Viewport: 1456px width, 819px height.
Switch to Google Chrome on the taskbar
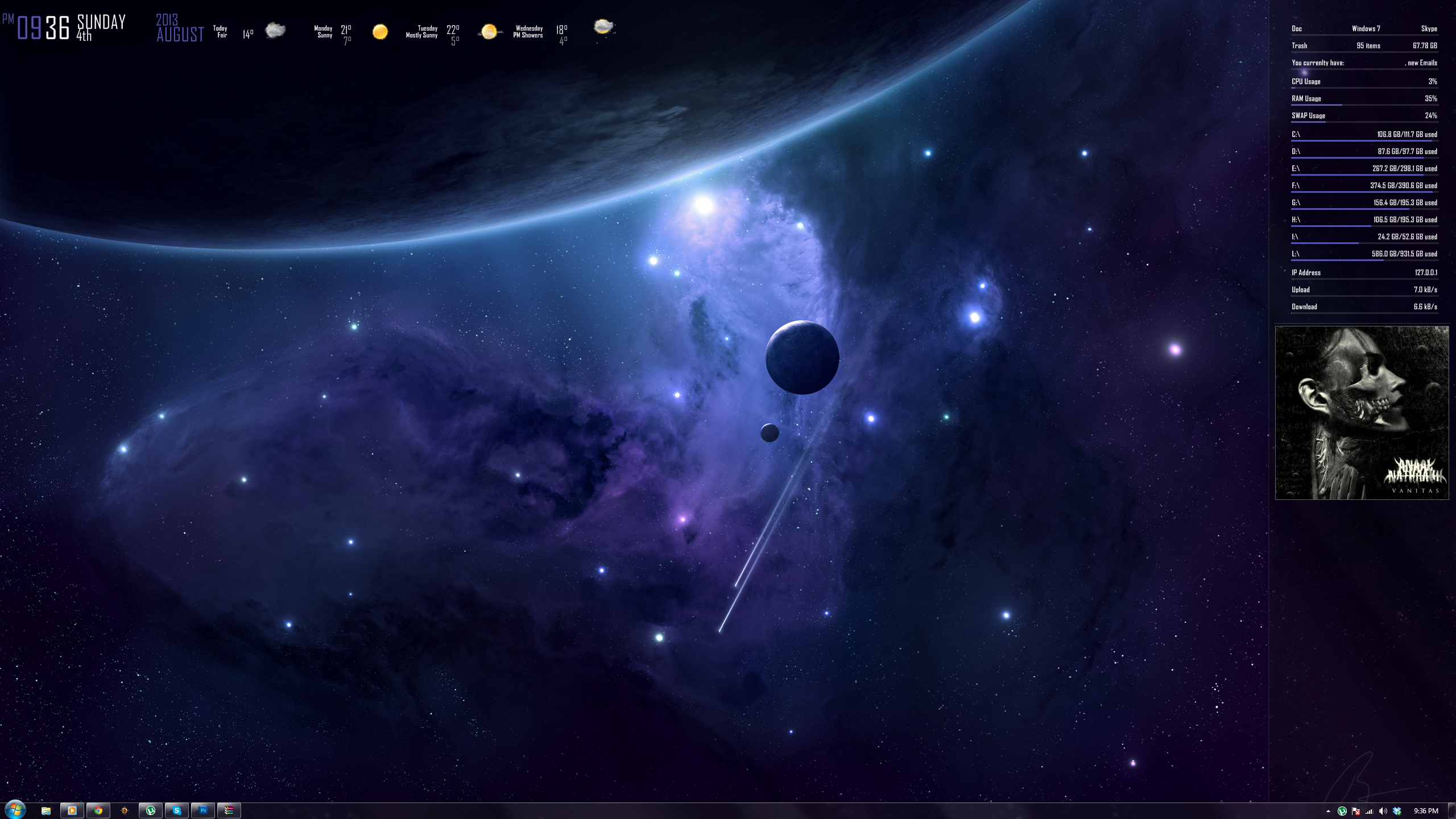(98, 810)
